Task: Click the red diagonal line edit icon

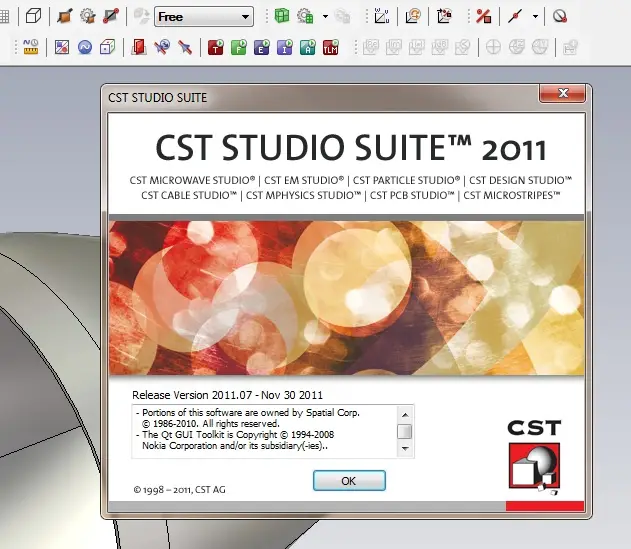Action: [x=111, y=17]
